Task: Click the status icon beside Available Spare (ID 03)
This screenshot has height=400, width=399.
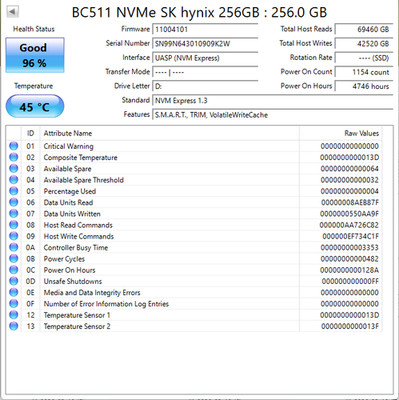Action: [x=14, y=169]
